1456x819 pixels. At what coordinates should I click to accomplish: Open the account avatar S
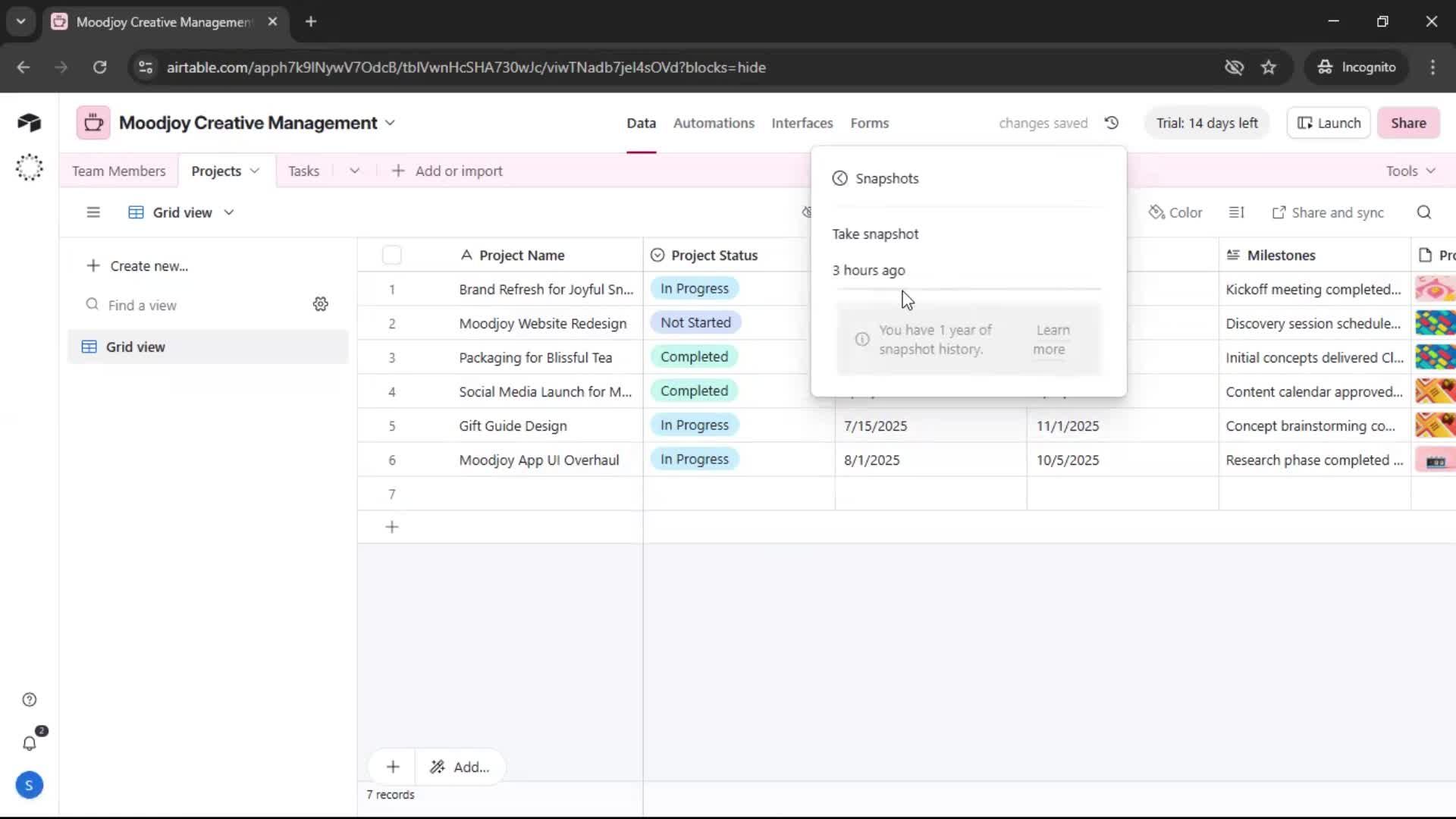click(29, 785)
